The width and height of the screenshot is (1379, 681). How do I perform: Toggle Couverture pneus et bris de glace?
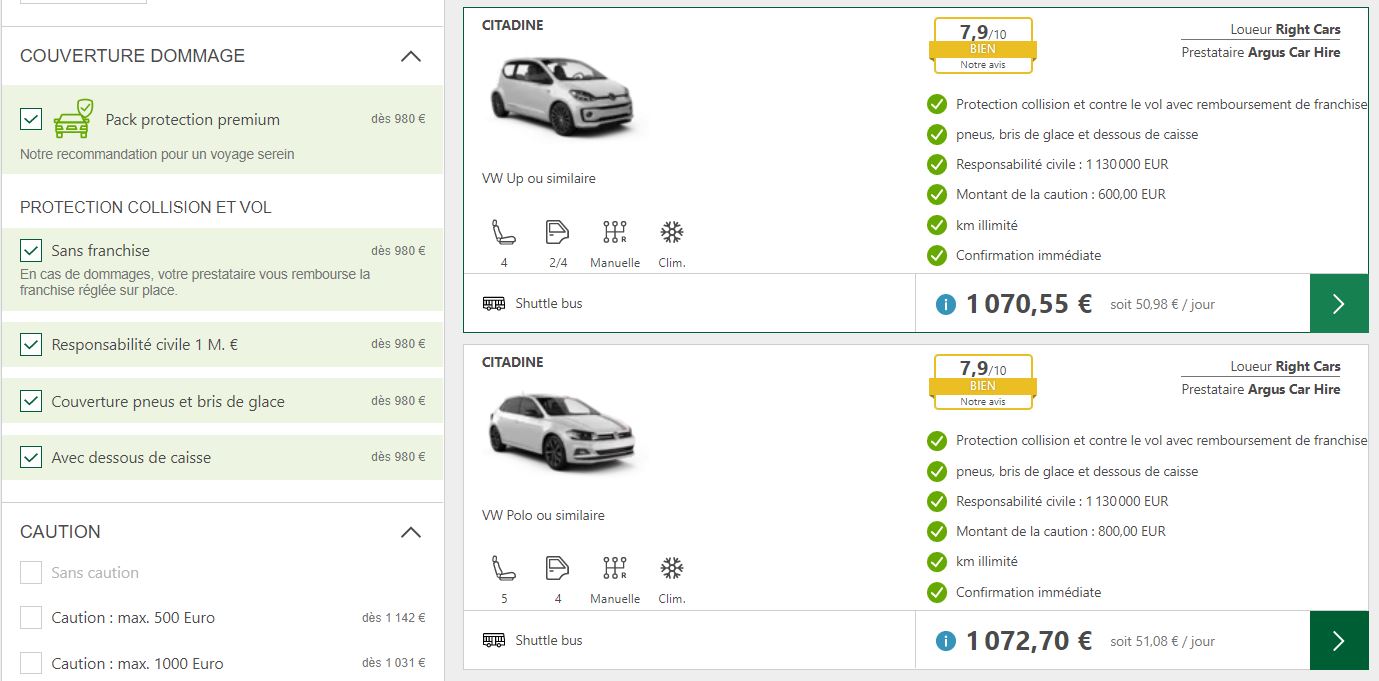pyautogui.click(x=31, y=402)
